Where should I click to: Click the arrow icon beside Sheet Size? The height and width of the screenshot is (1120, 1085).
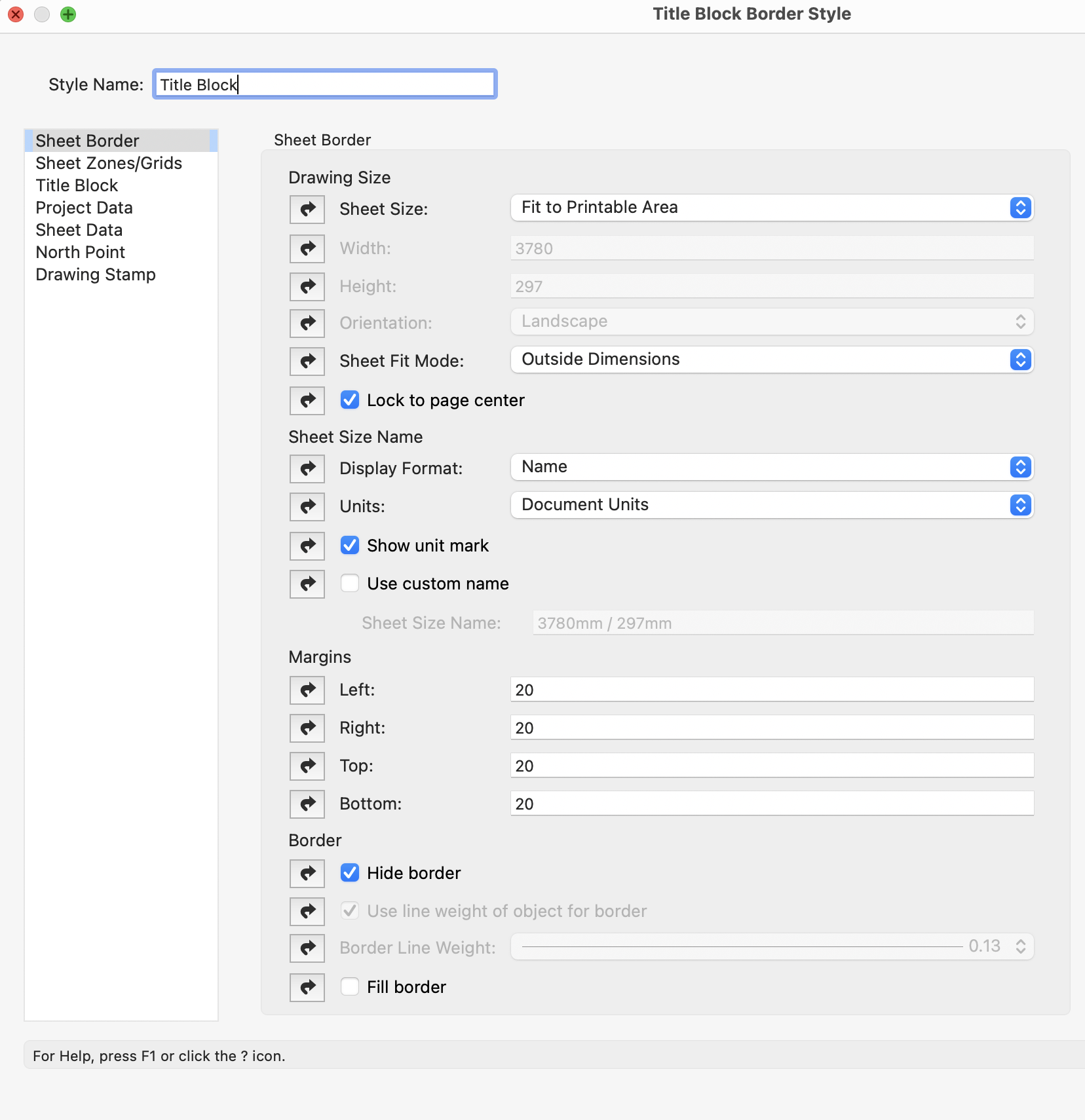pos(307,210)
